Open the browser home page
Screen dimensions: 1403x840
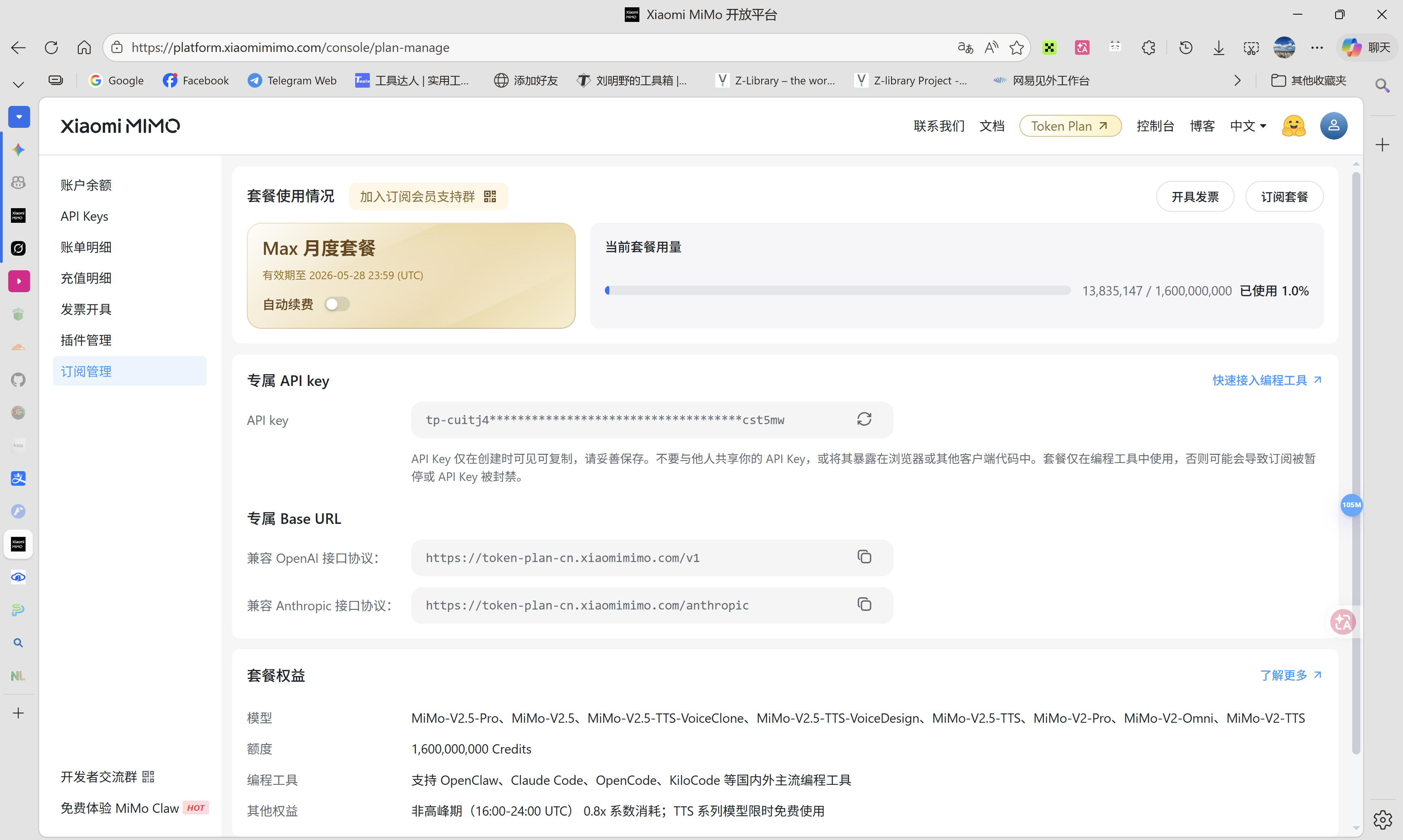coord(84,47)
